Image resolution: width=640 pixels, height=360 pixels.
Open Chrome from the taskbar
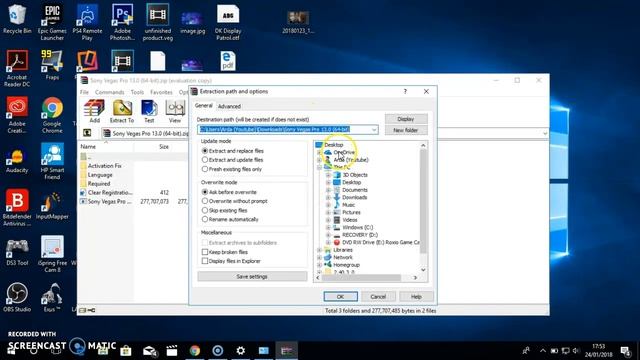tap(195, 351)
